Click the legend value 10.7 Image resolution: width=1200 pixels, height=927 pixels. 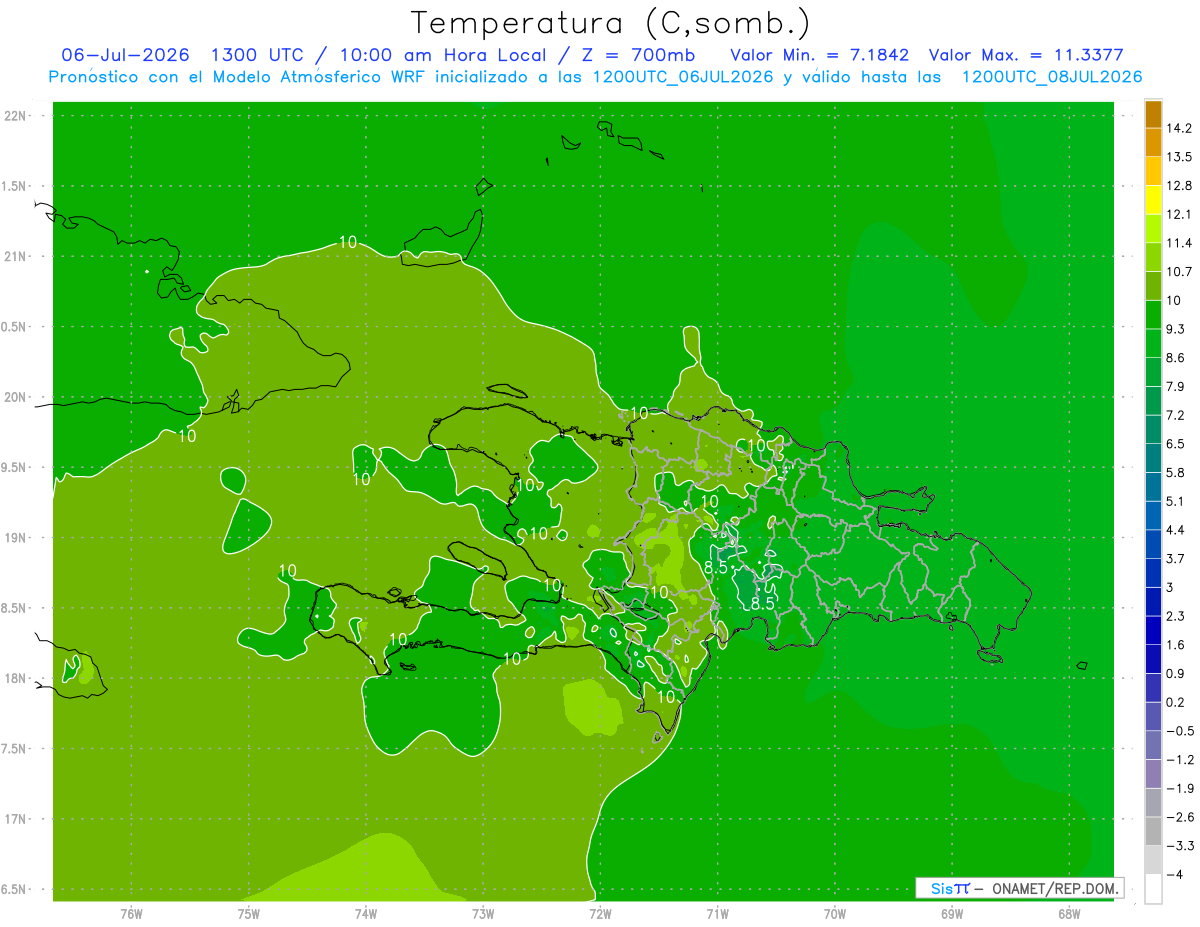coord(1179,272)
